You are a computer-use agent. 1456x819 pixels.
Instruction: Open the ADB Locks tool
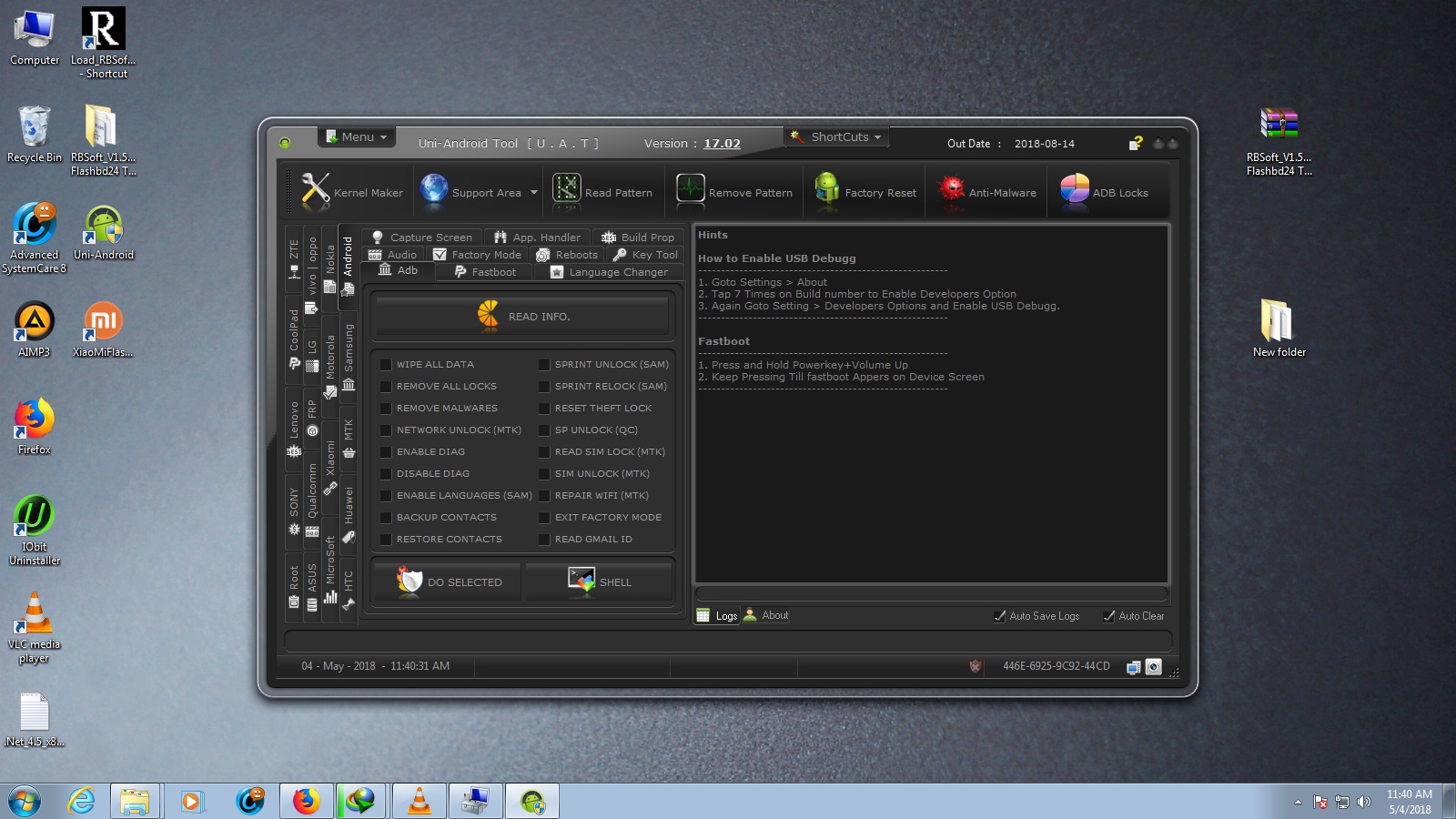tap(1104, 191)
